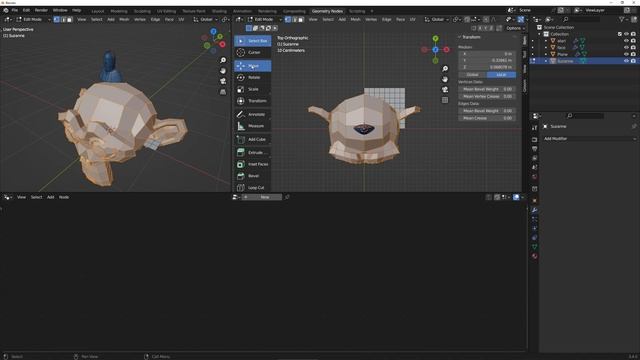
Task: Adjust the first Mean Bevel Weight field
Action: tap(487, 89)
